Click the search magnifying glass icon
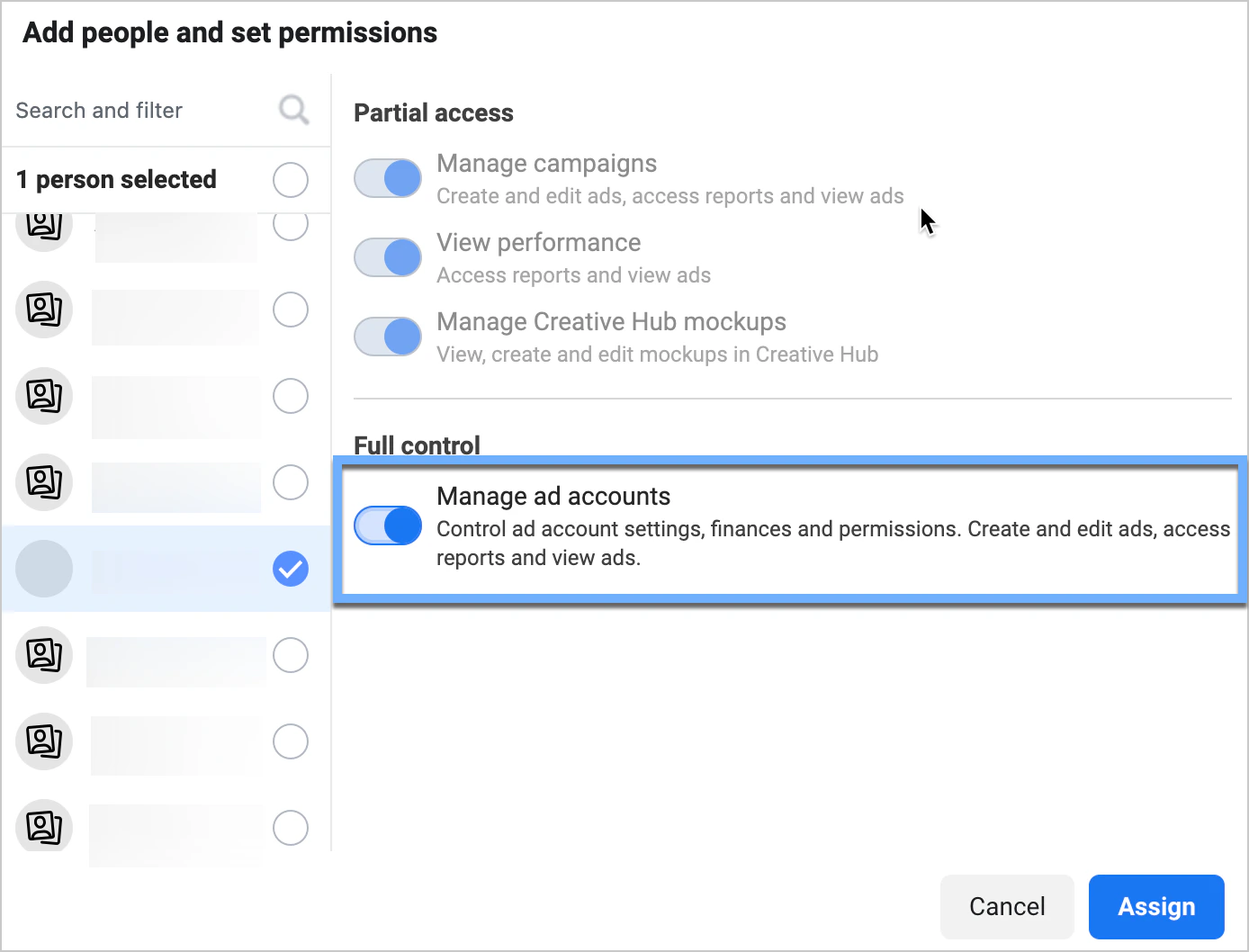 (x=292, y=110)
